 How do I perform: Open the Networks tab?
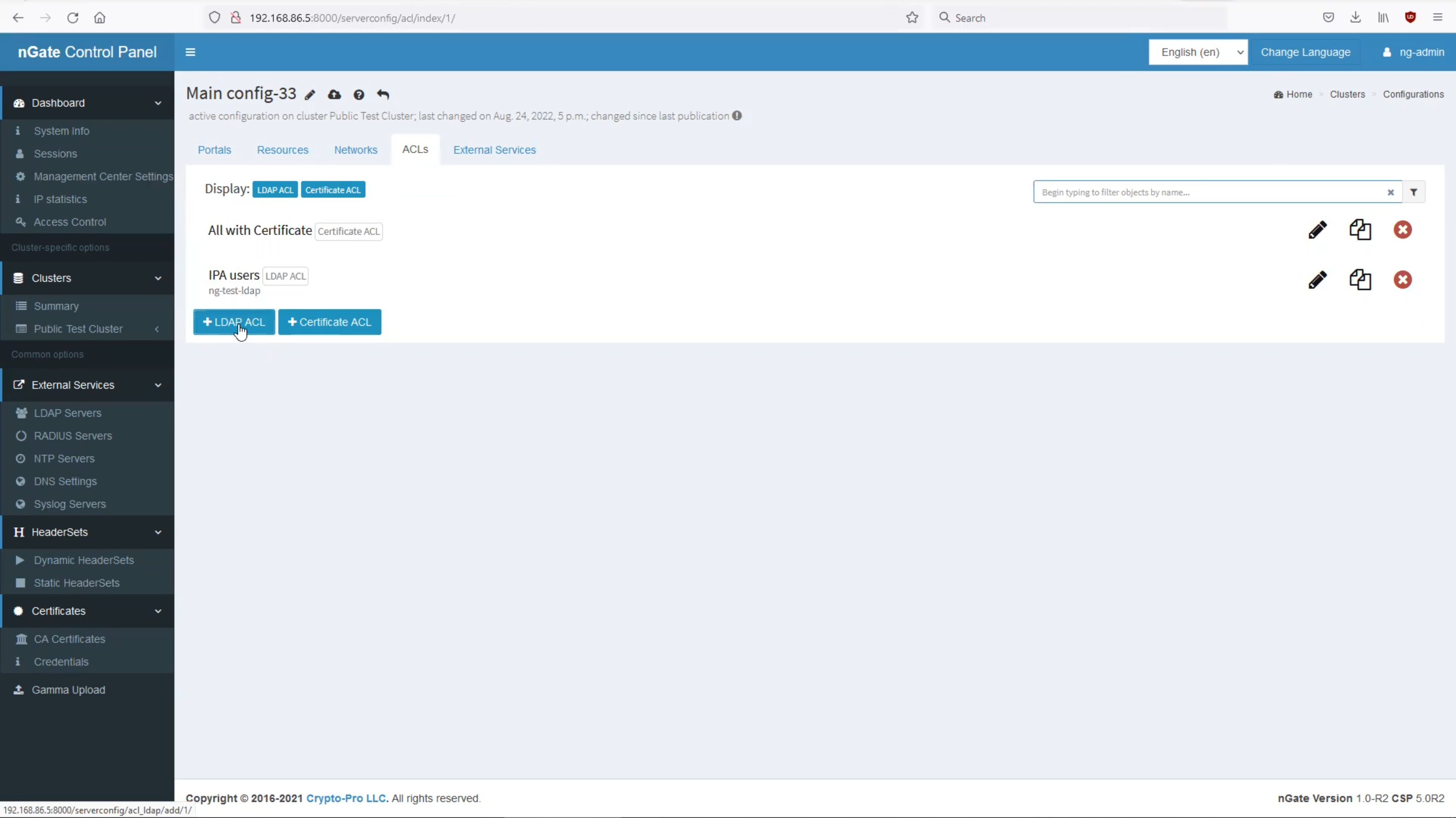355,150
